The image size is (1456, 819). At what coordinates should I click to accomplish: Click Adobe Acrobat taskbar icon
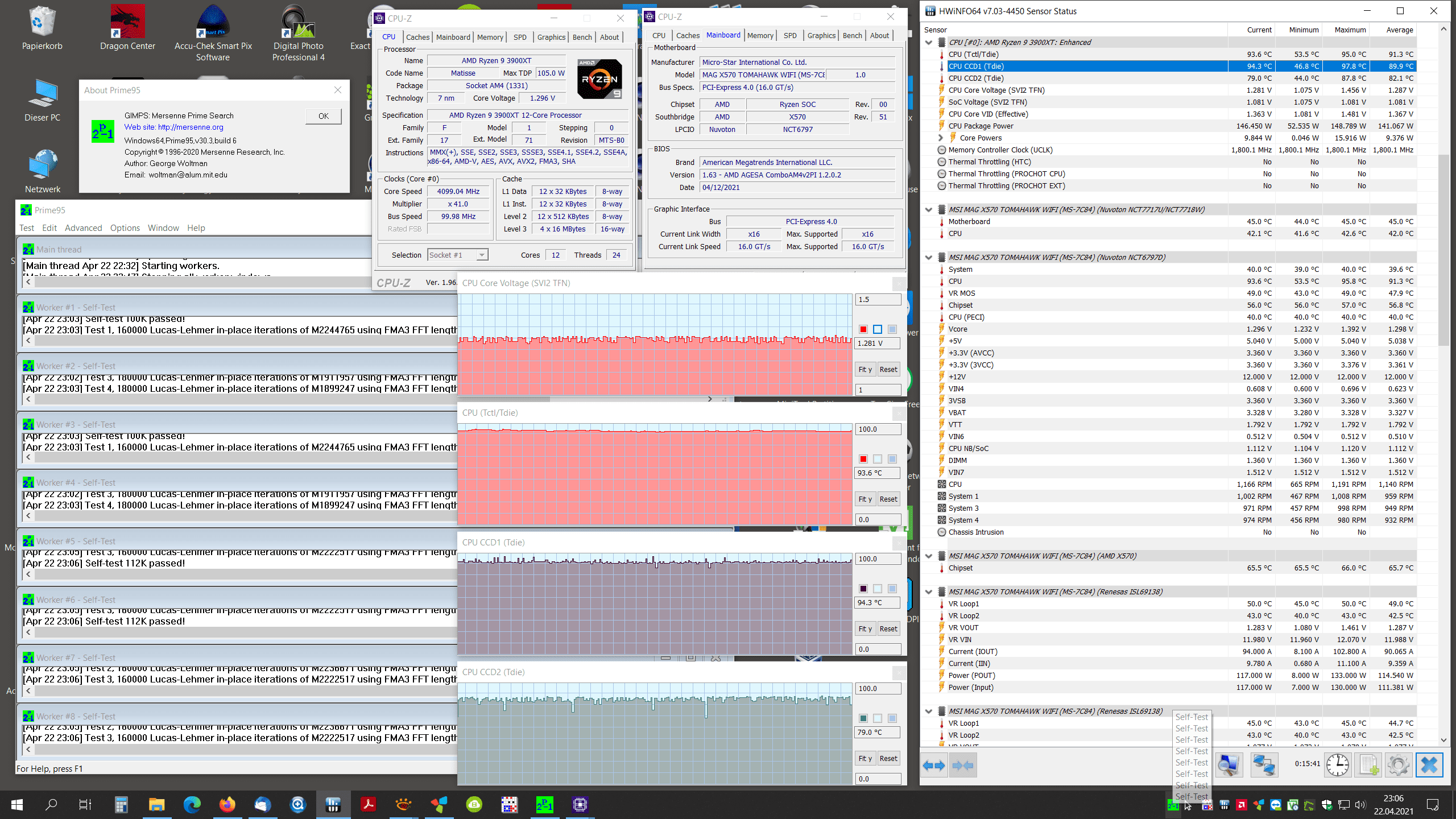click(x=368, y=804)
